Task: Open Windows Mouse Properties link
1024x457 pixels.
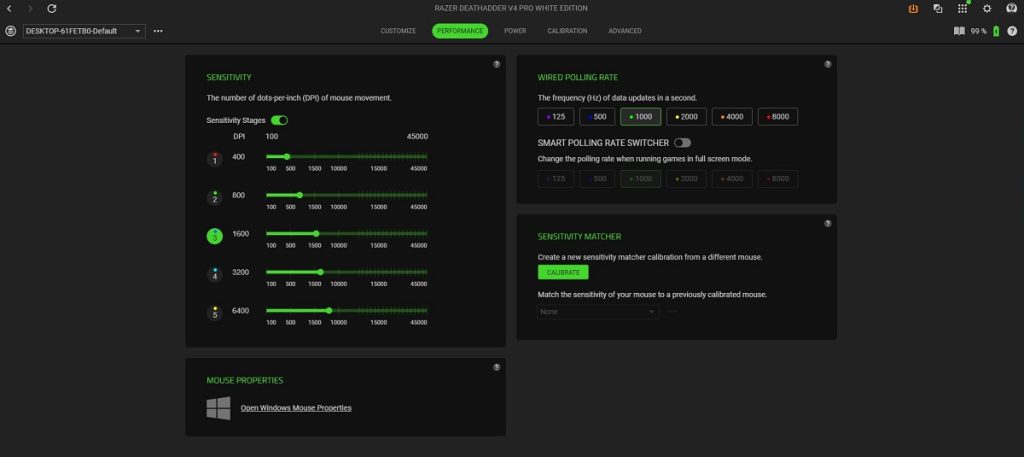Action: tap(296, 408)
